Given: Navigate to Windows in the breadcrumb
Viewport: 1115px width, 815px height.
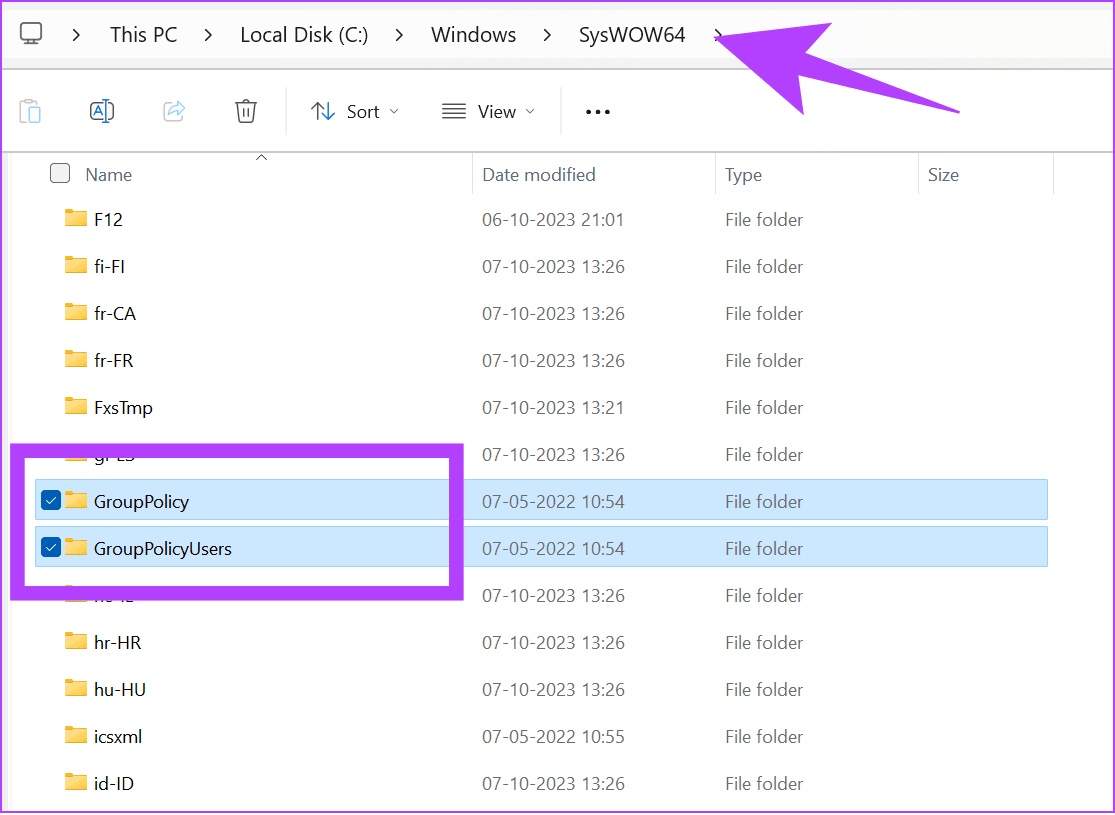Looking at the screenshot, I should [473, 35].
